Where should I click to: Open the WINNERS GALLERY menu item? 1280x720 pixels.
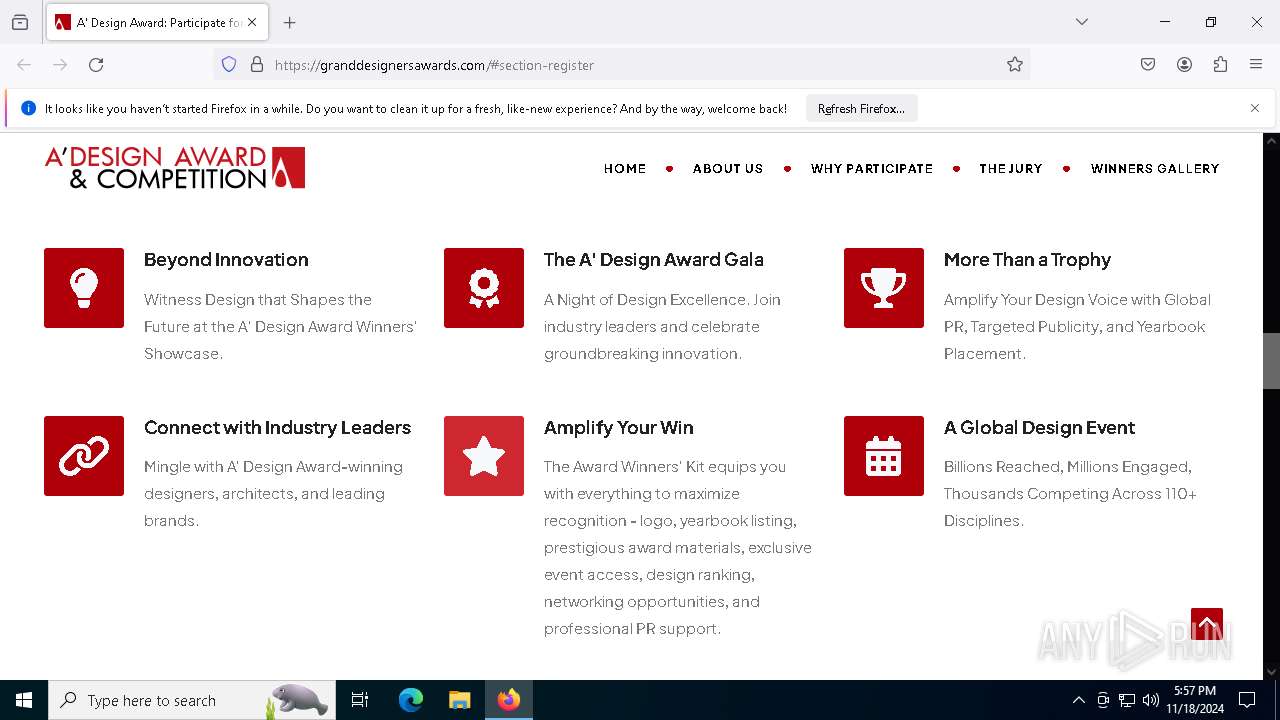(x=1155, y=169)
